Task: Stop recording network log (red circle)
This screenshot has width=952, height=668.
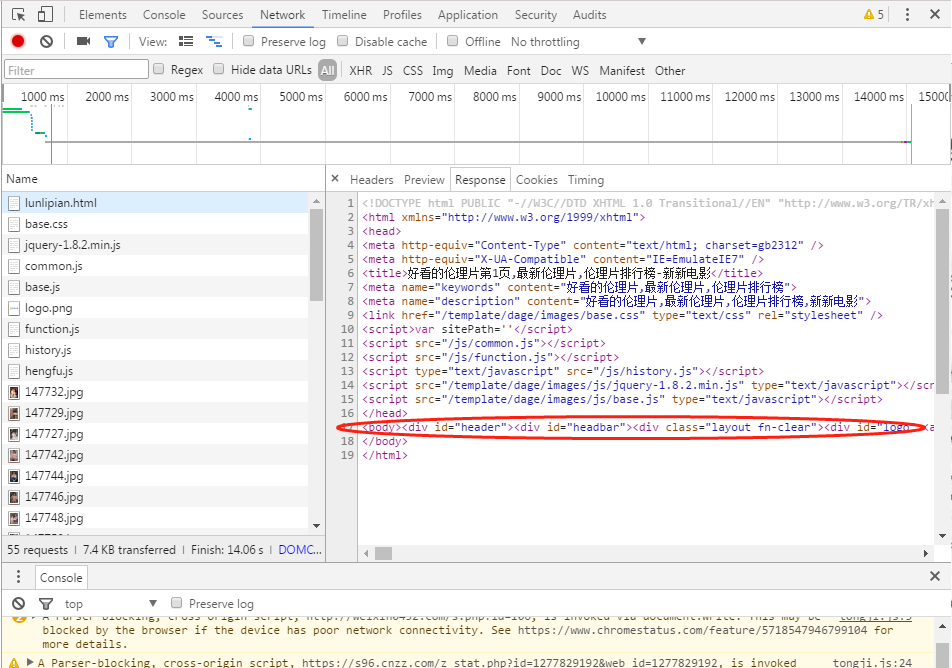Action: click(x=18, y=41)
